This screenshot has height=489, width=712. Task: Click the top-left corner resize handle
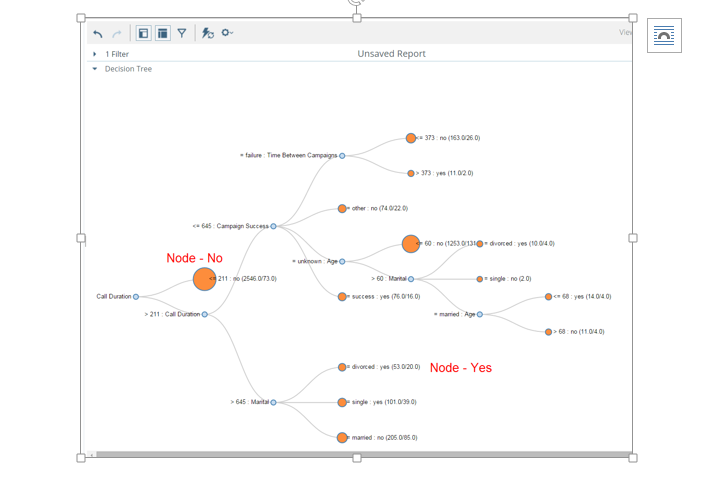click(x=81, y=18)
